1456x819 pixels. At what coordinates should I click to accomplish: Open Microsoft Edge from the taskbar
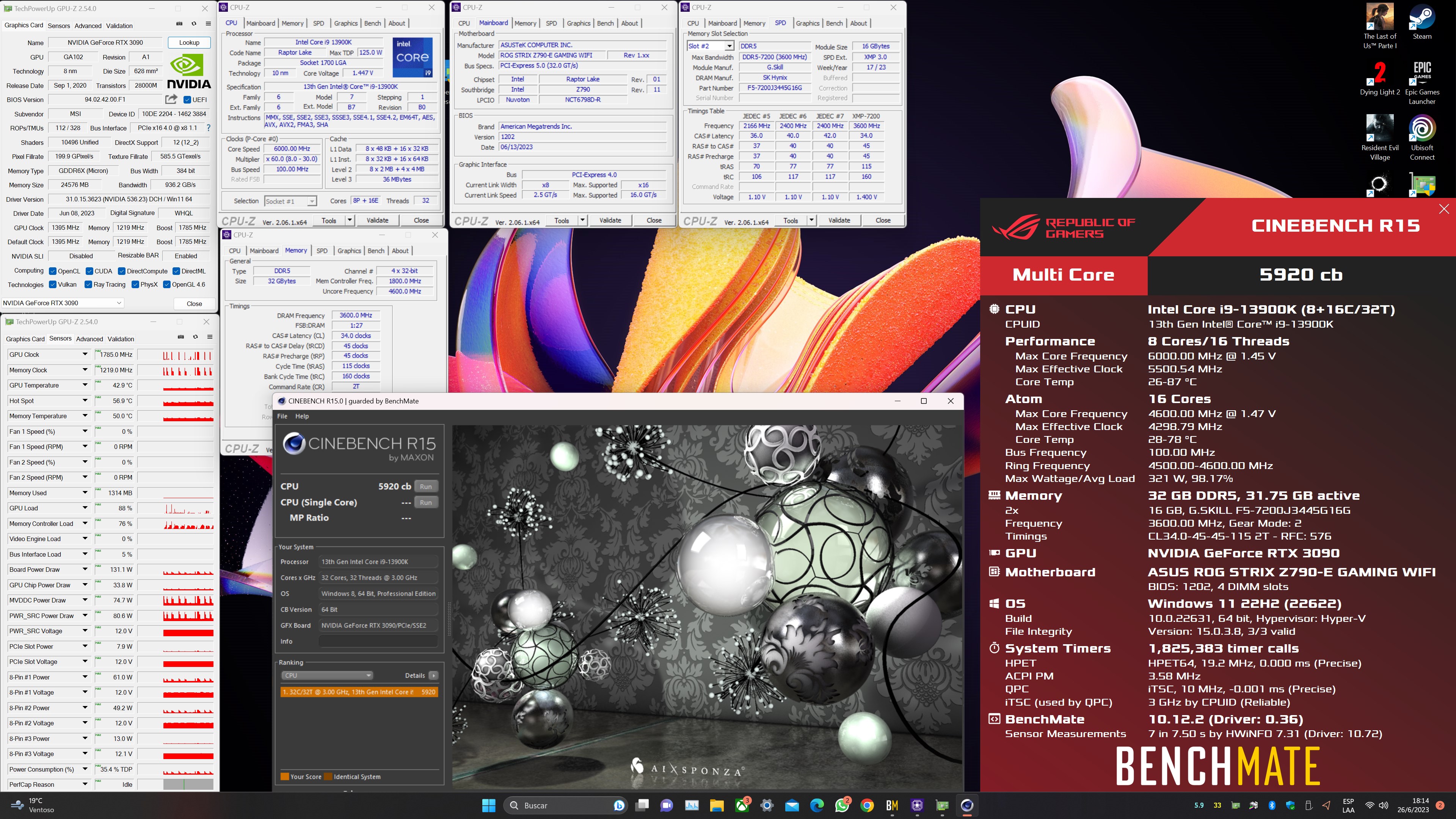pyautogui.click(x=817, y=805)
